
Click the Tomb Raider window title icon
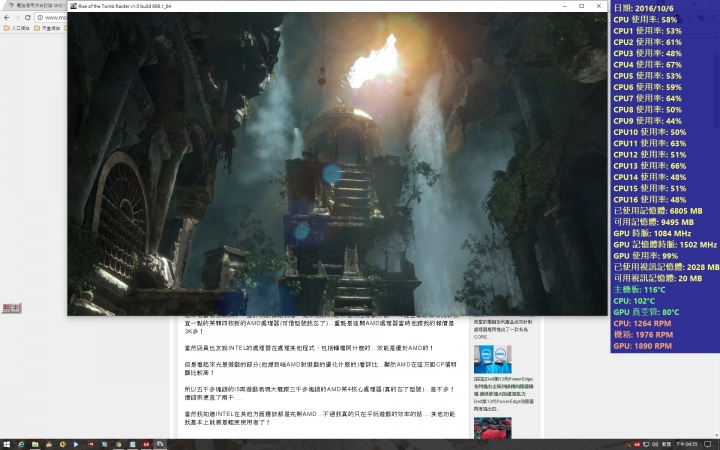tap(73, 6)
